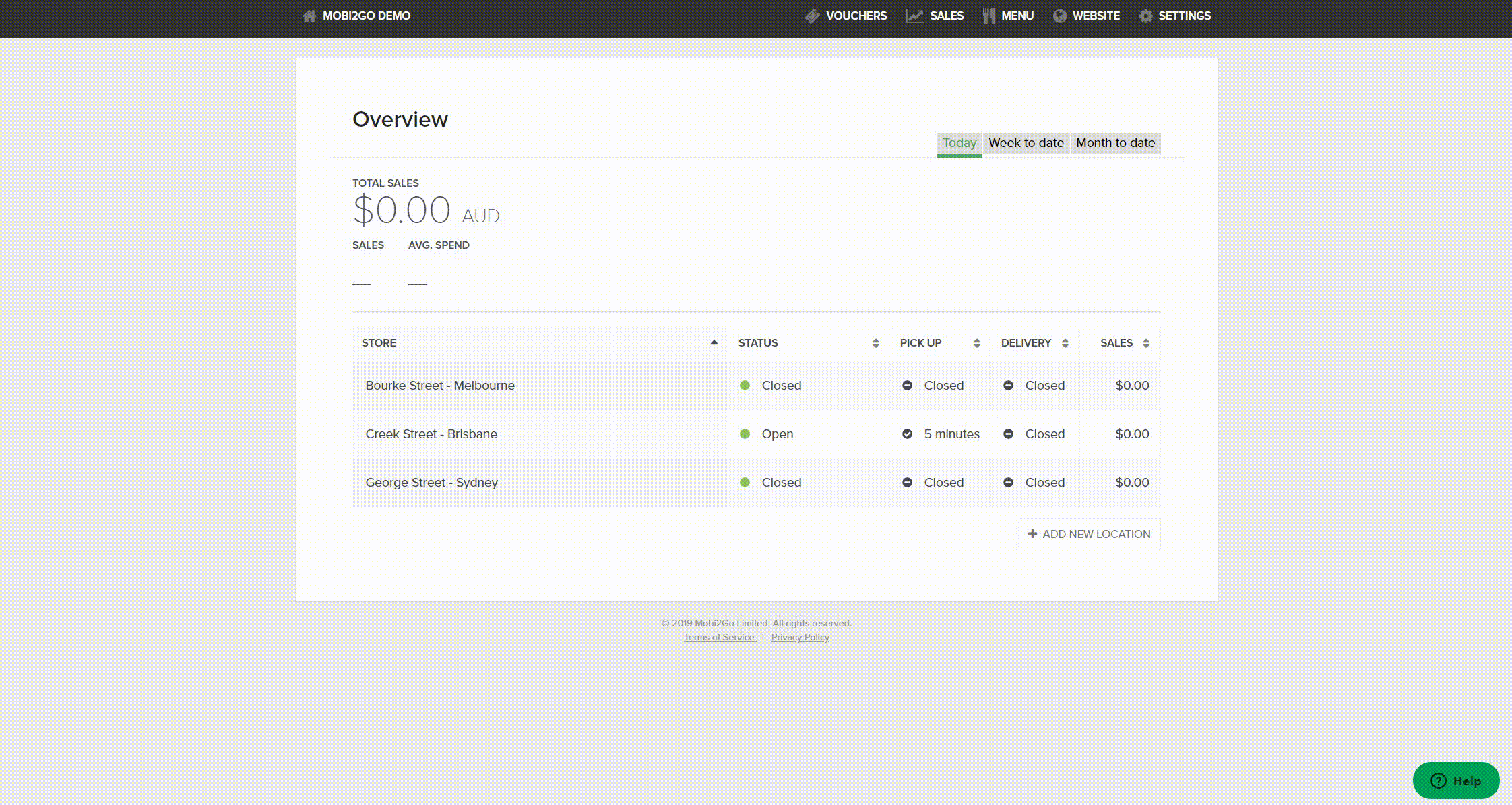The image size is (1512, 805).
Task: Click Bourke Street delivery closed icon
Action: [1008, 385]
